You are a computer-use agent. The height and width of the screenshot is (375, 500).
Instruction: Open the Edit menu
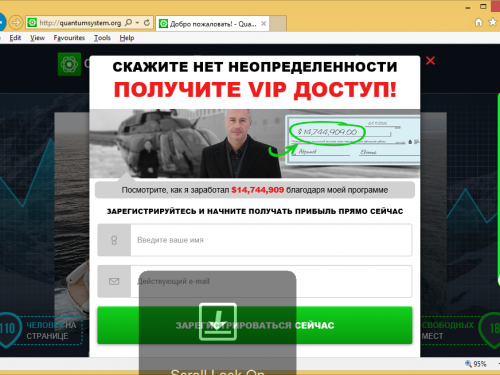(x=15, y=38)
